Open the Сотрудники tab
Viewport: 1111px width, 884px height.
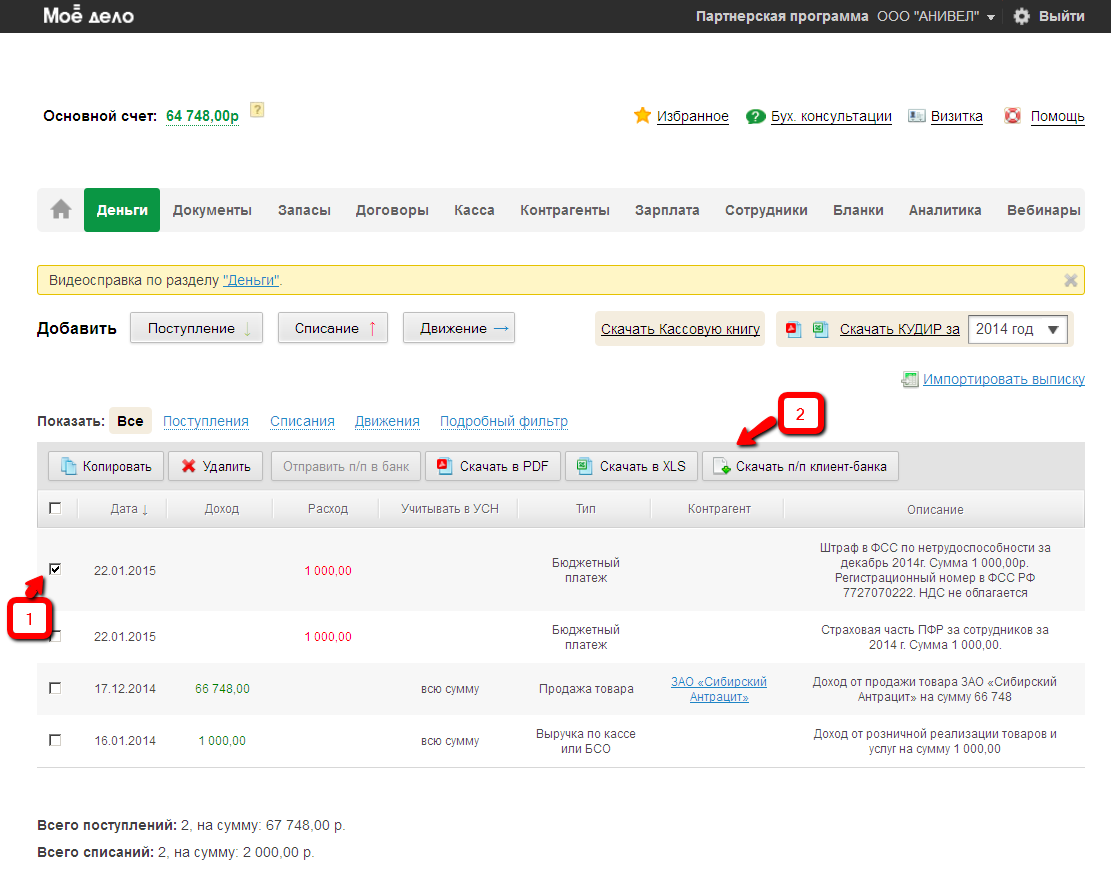point(766,210)
